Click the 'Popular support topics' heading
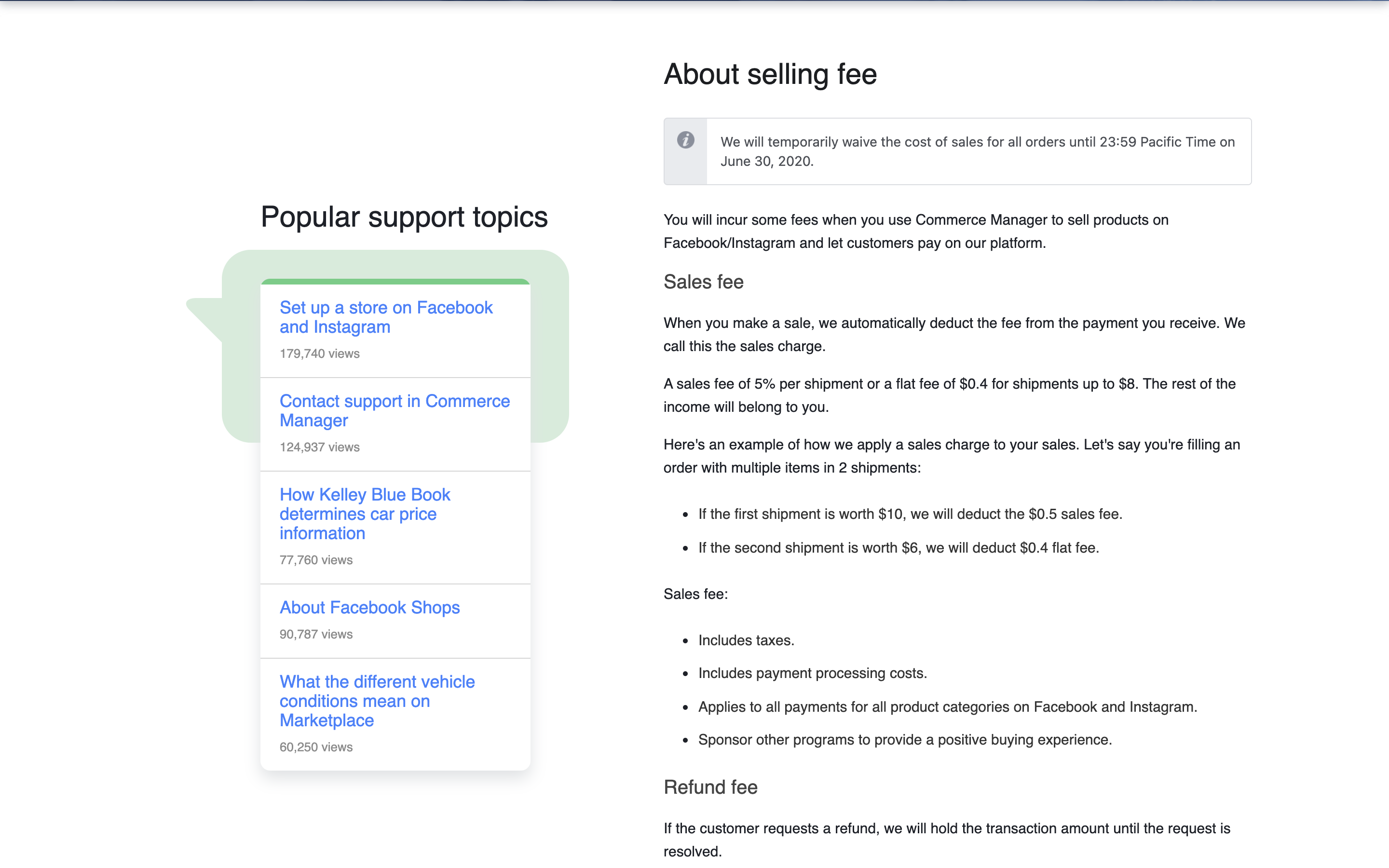1389x868 pixels. (404, 217)
